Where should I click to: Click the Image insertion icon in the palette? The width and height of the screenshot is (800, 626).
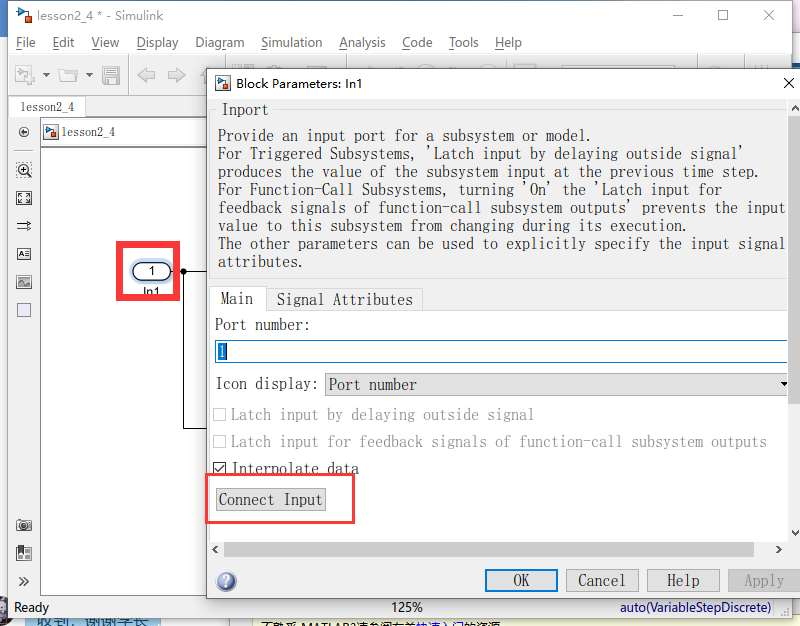coord(23,281)
